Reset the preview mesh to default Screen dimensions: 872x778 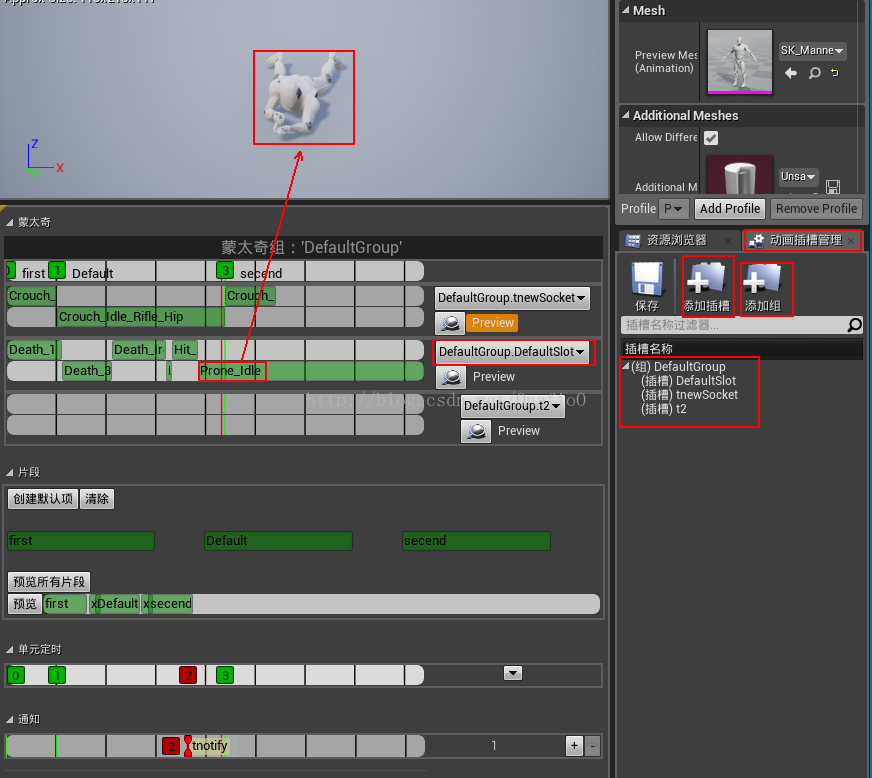pyautogui.click(x=835, y=73)
